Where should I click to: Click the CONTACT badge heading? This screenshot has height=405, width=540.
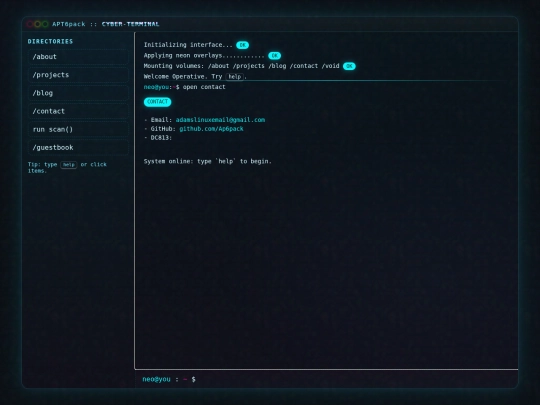pyautogui.click(x=157, y=102)
